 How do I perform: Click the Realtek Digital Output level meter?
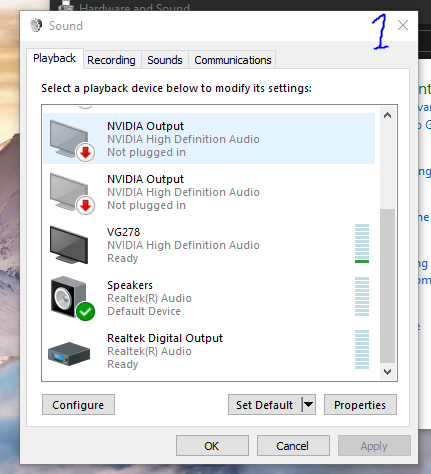pos(362,349)
